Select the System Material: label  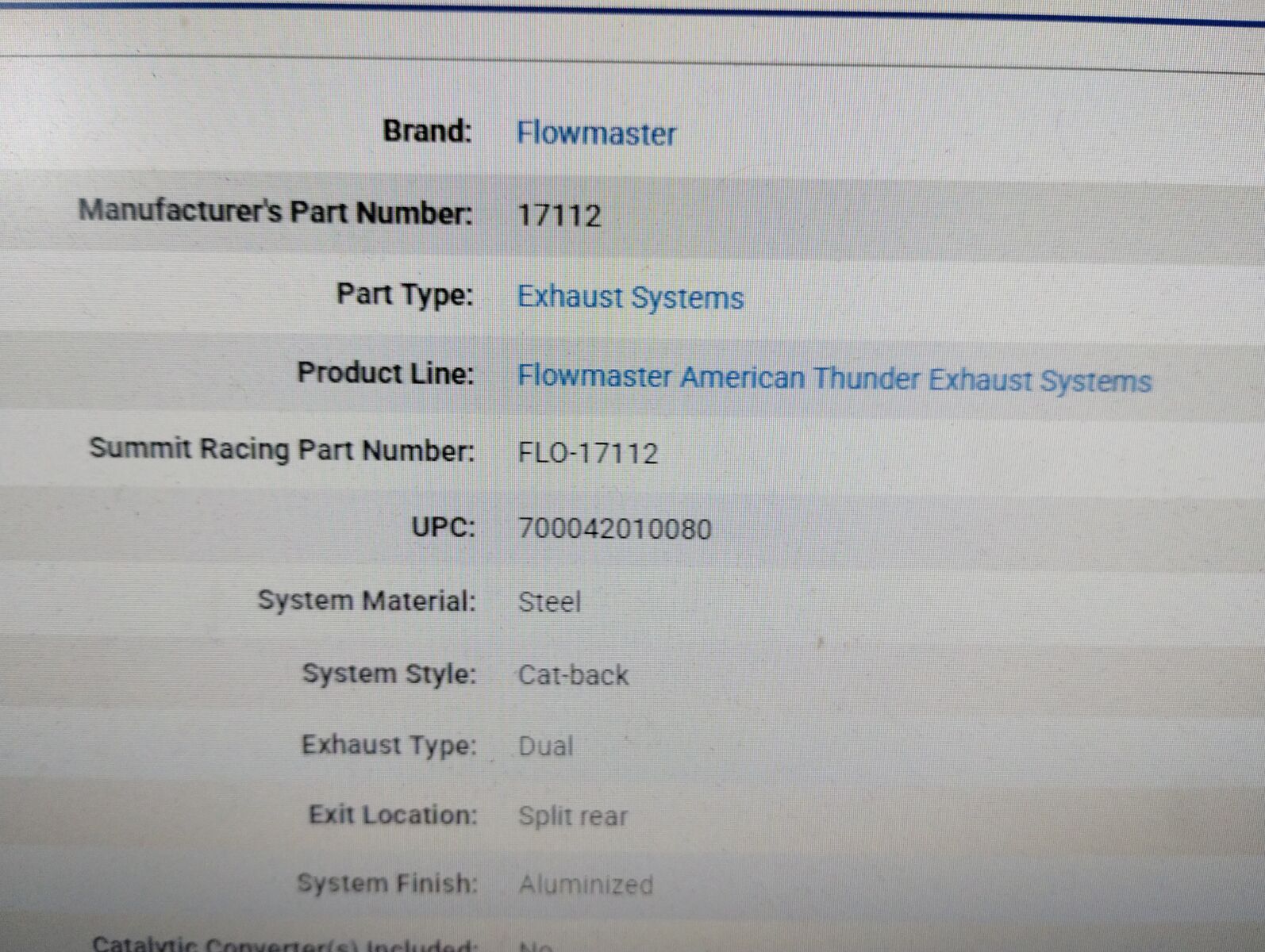(x=367, y=600)
